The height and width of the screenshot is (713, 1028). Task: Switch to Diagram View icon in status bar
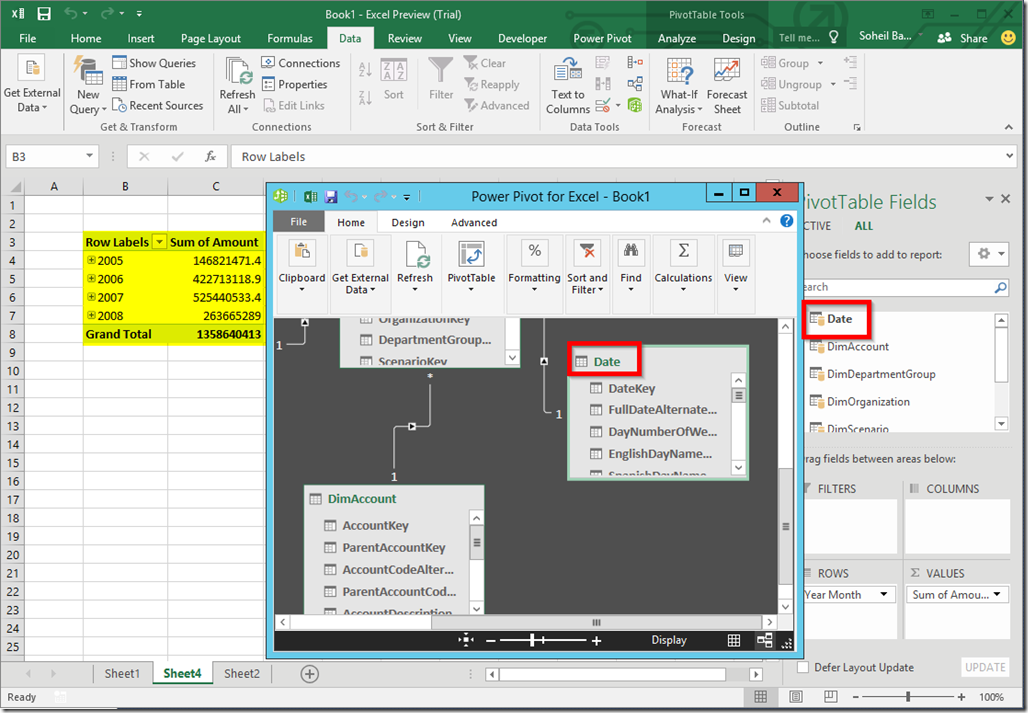click(x=764, y=640)
